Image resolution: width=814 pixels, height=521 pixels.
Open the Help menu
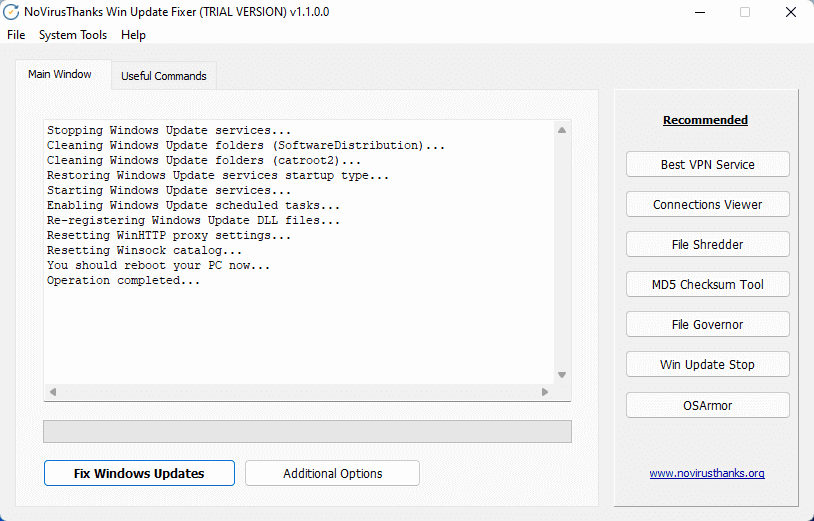coord(133,35)
